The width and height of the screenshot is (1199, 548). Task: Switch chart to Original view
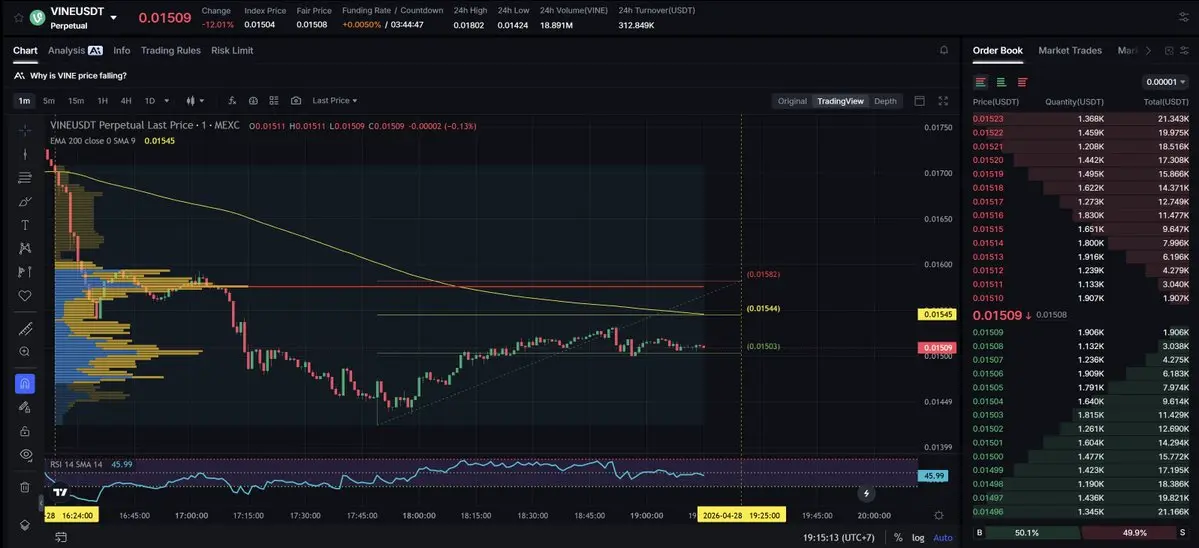click(x=792, y=101)
